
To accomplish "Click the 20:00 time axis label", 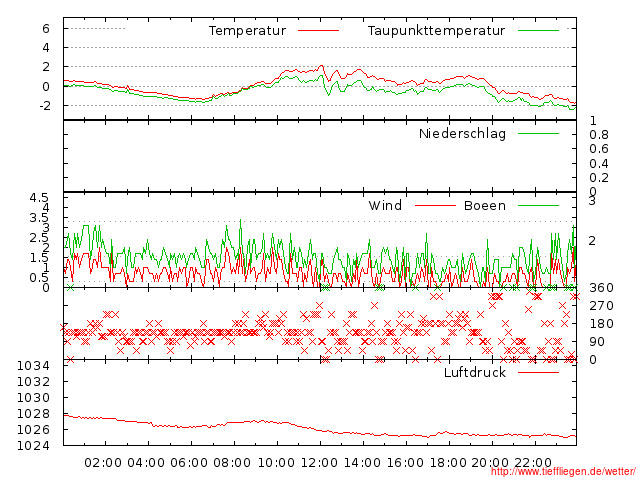I will click(490, 463).
